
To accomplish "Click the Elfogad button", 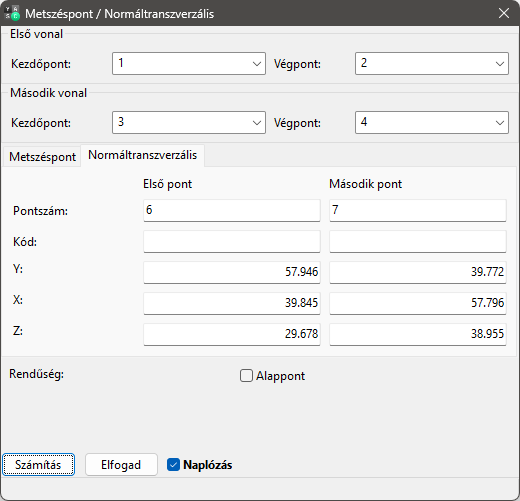I will [x=121, y=464].
